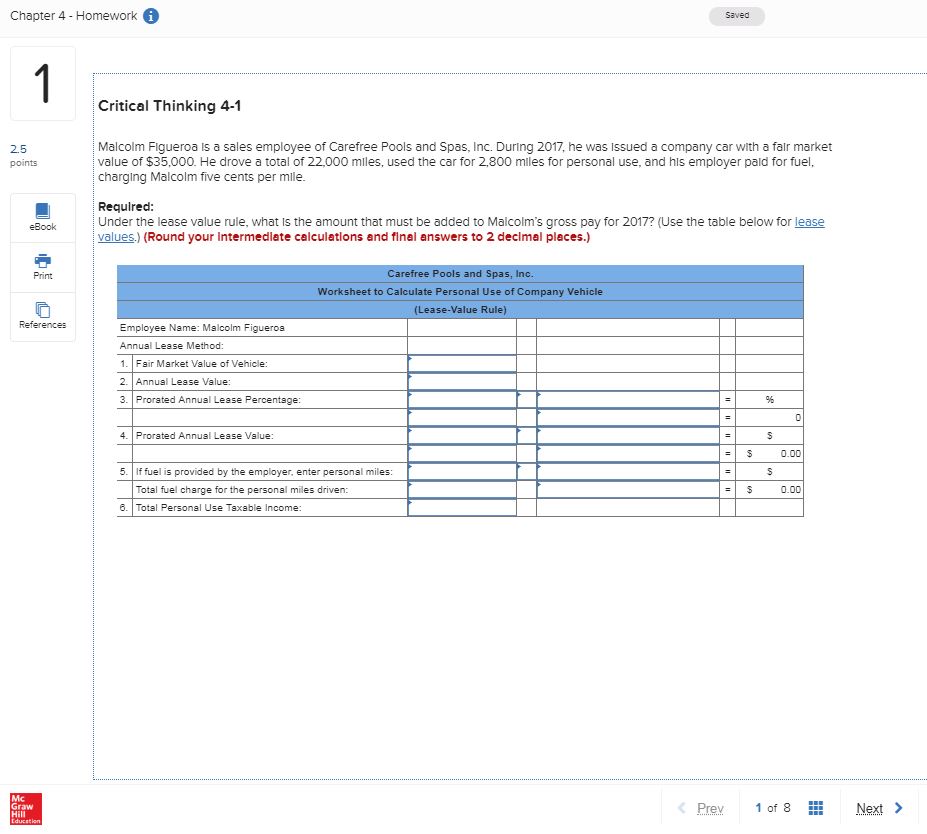Click the "Carefree Pools and Spas, Inc." table header
This screenshot has height=834, width=927.
click(x=460, y=274)
